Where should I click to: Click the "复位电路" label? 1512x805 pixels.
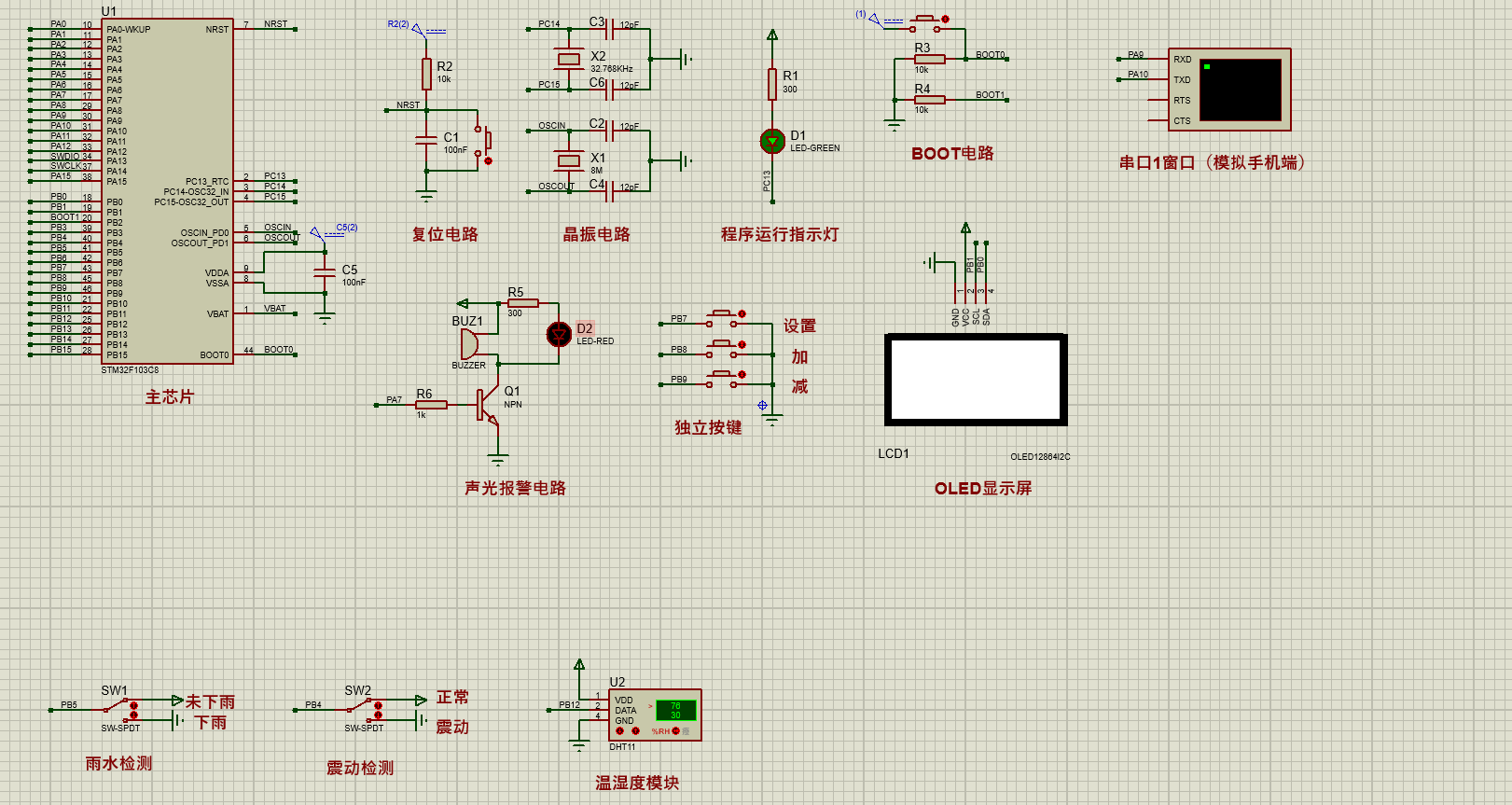point(445,234)
